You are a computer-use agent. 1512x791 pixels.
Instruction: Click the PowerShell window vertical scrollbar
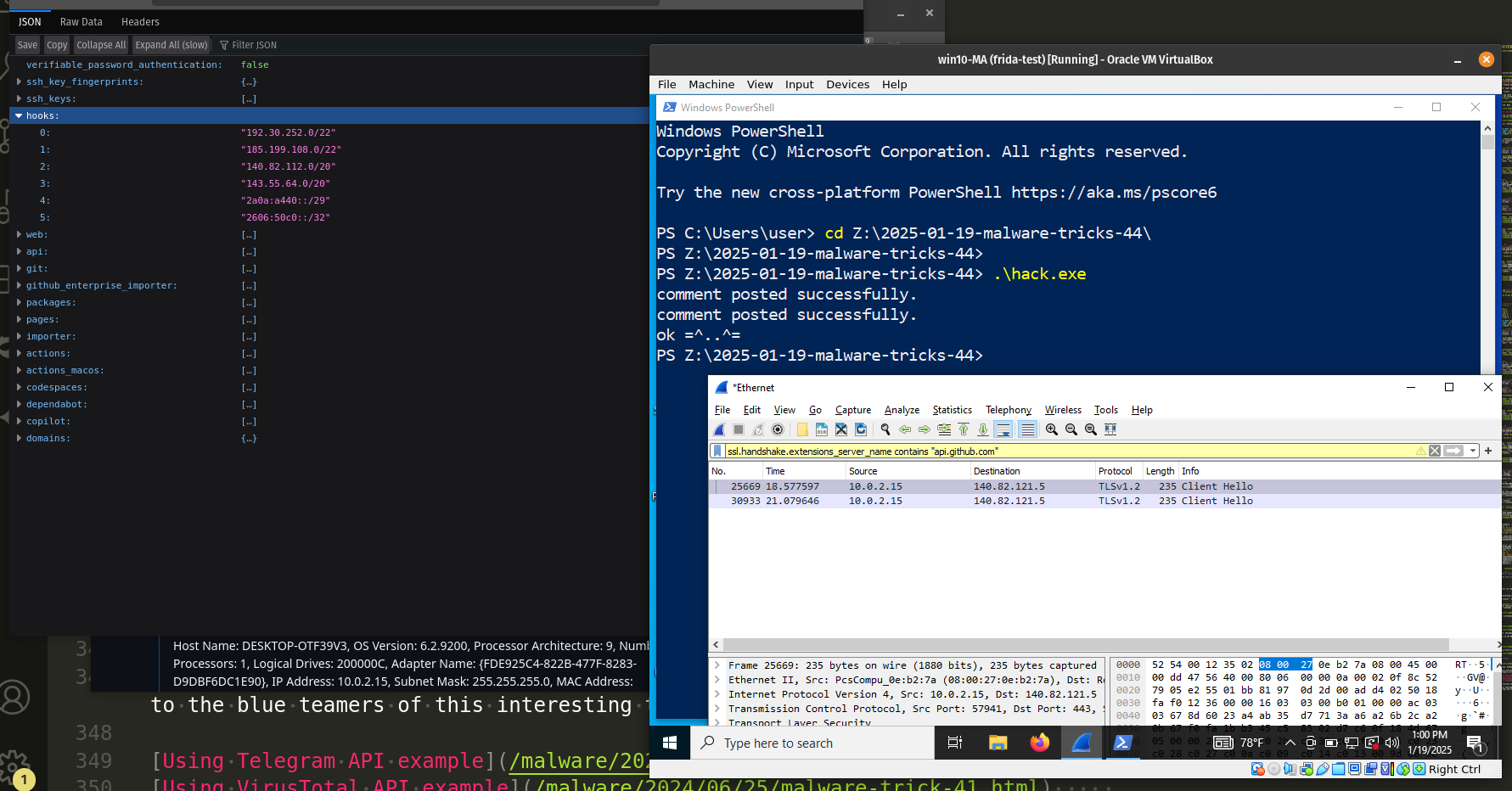(x=1487, y=142)
